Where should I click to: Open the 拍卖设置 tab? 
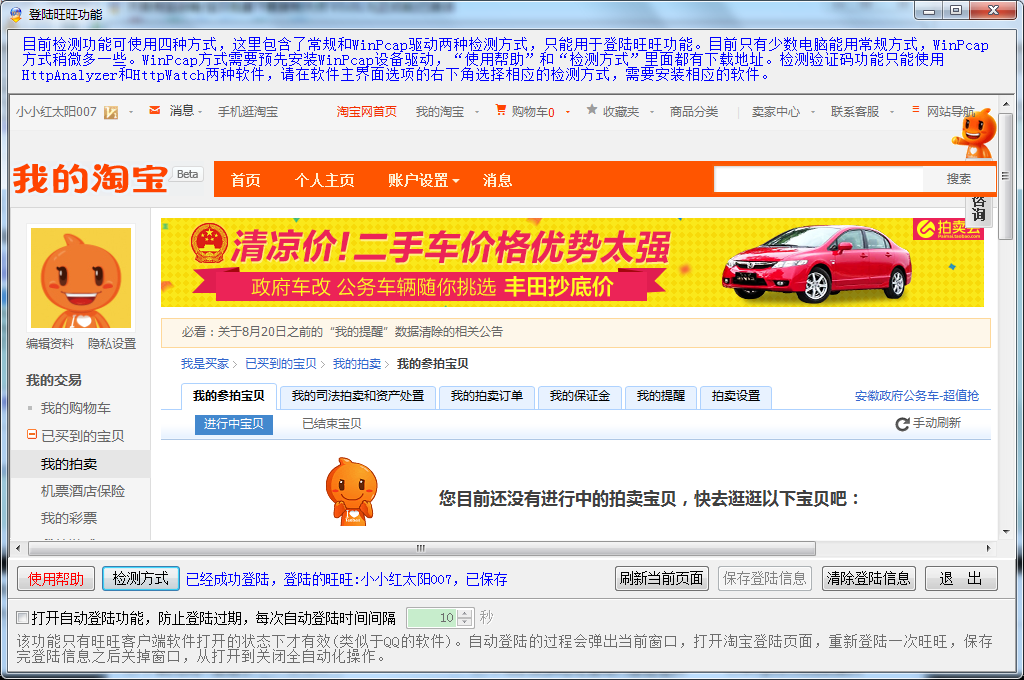736,396
